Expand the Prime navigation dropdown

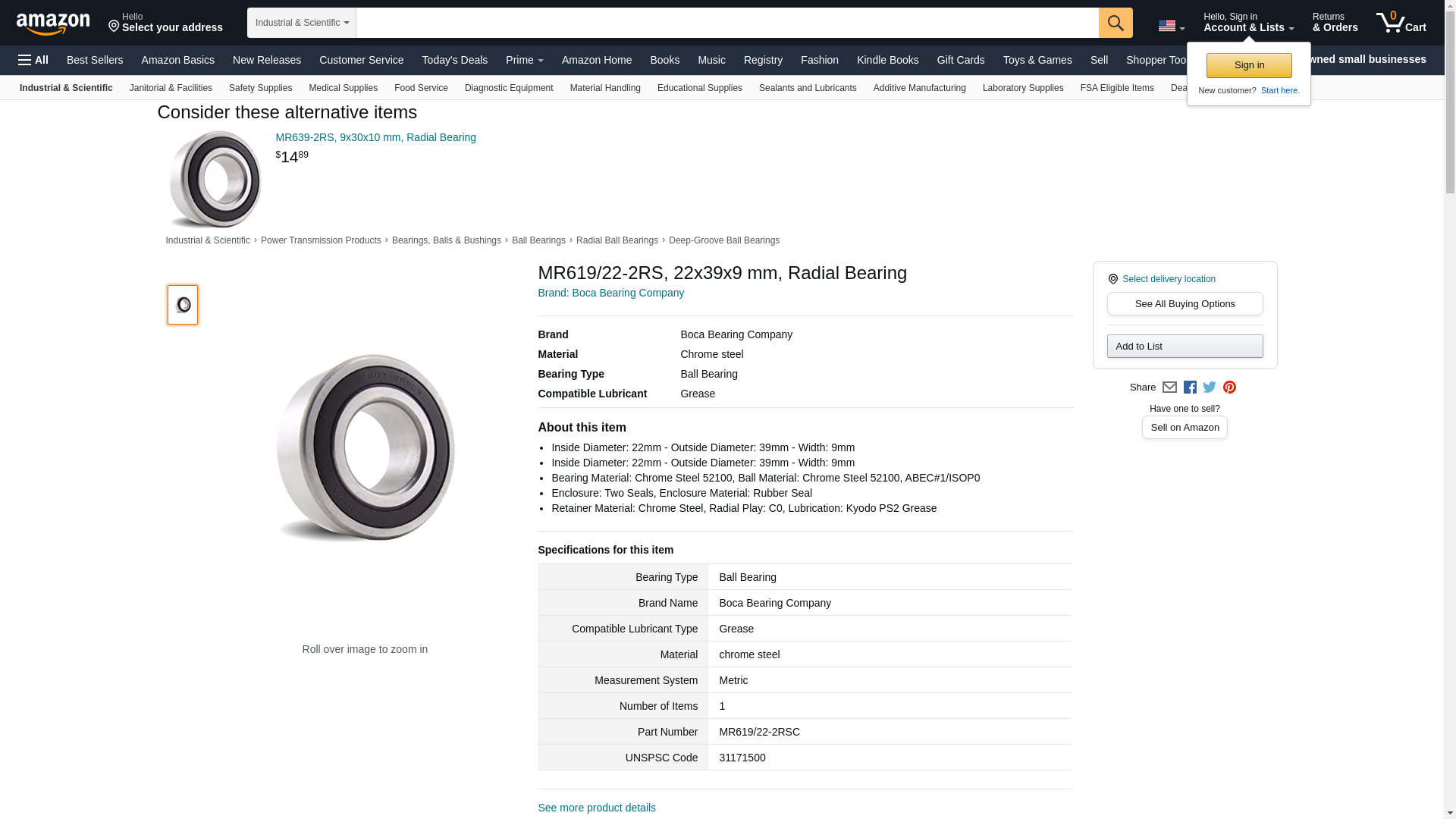(x=524, y=60)
